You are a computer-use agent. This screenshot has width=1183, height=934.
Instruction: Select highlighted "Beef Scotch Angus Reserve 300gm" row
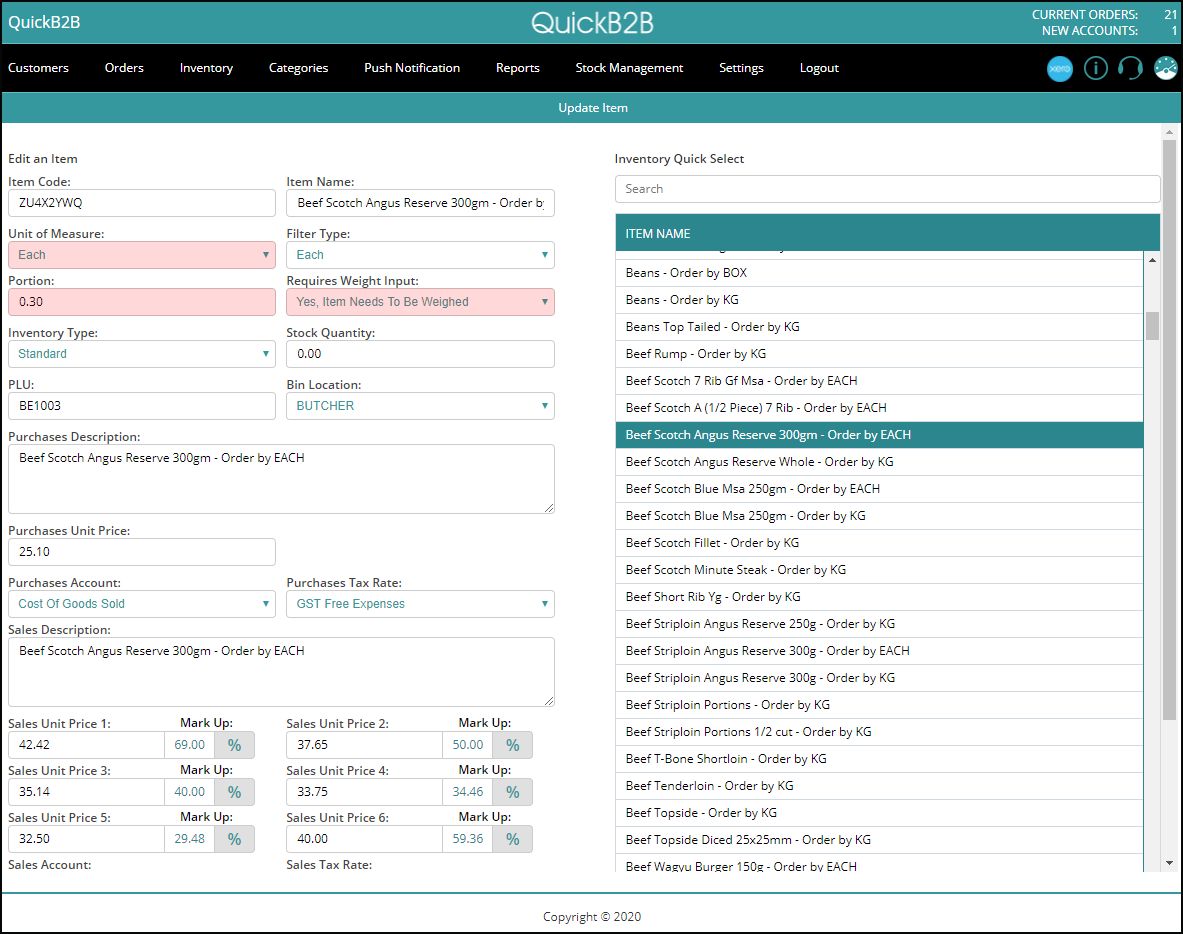(879, 435)
